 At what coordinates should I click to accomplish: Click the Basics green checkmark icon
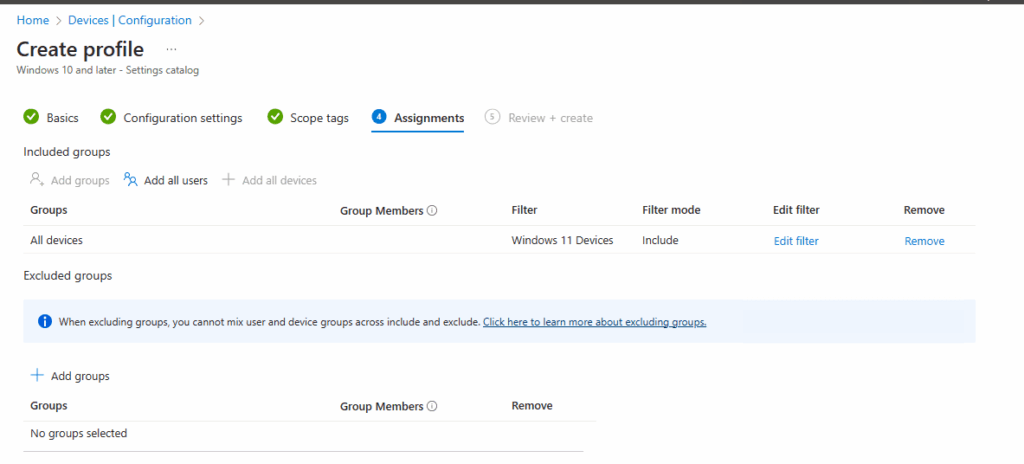31,117
